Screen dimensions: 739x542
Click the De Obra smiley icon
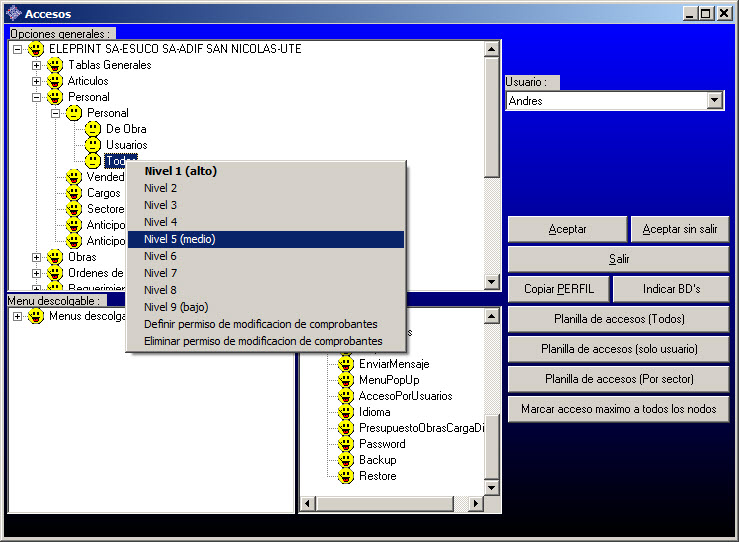[x=93, y=129]
